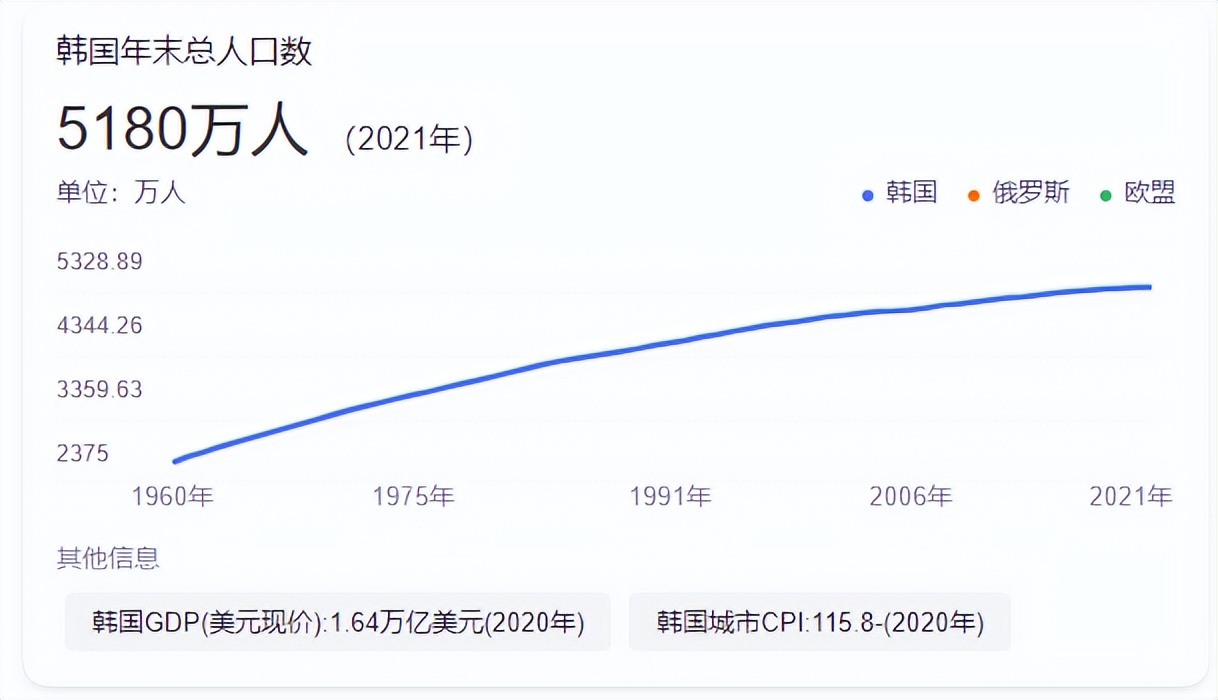Click the green 欧盟 legend dot
1218x700 pixels.
point(1106,195)
